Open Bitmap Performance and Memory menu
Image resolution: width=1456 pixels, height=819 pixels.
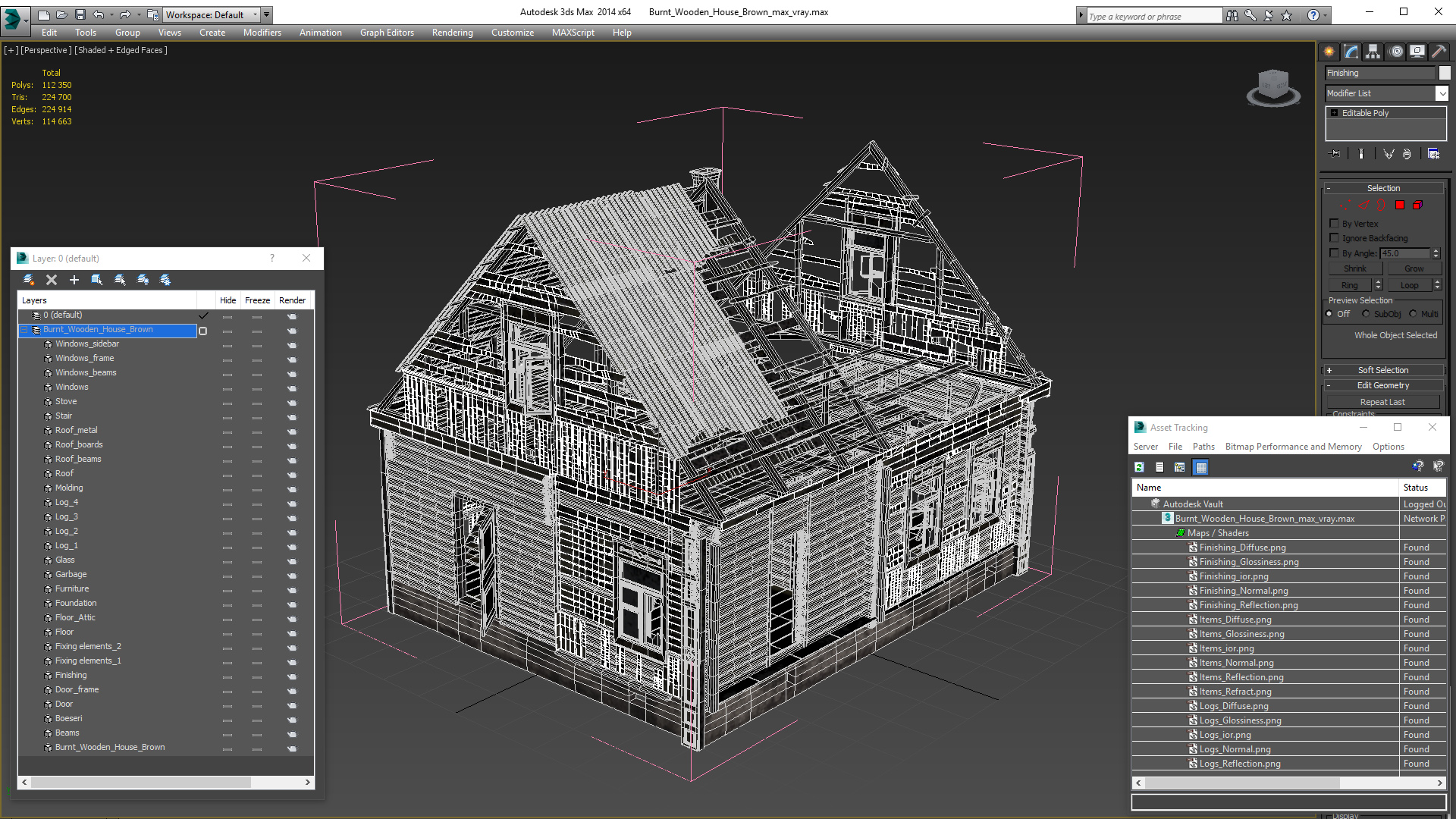tap(1293, 447)
